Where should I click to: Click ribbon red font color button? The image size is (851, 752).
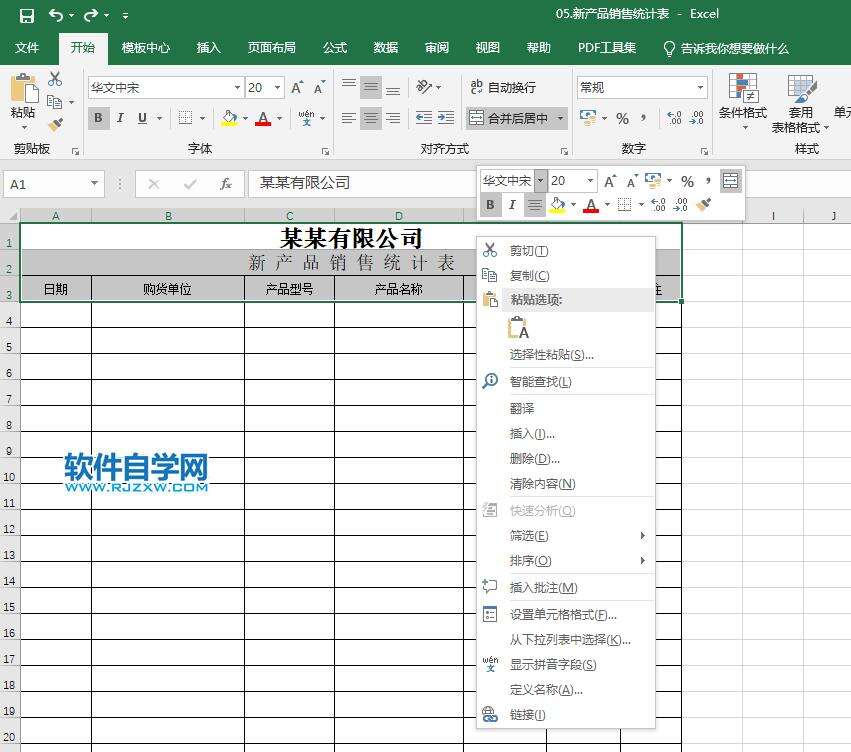click(x=263, y=118)
